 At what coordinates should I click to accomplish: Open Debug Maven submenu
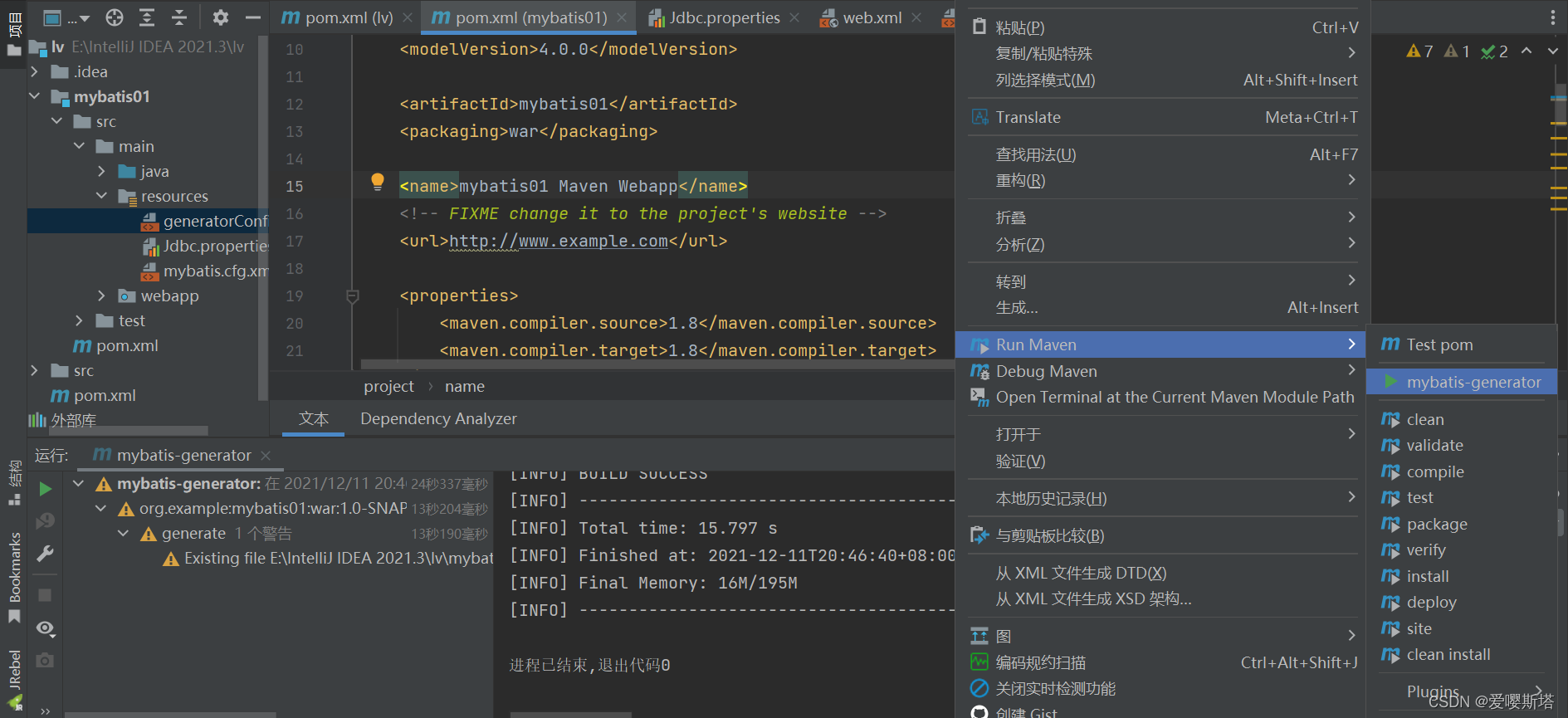pos(1160,371)
